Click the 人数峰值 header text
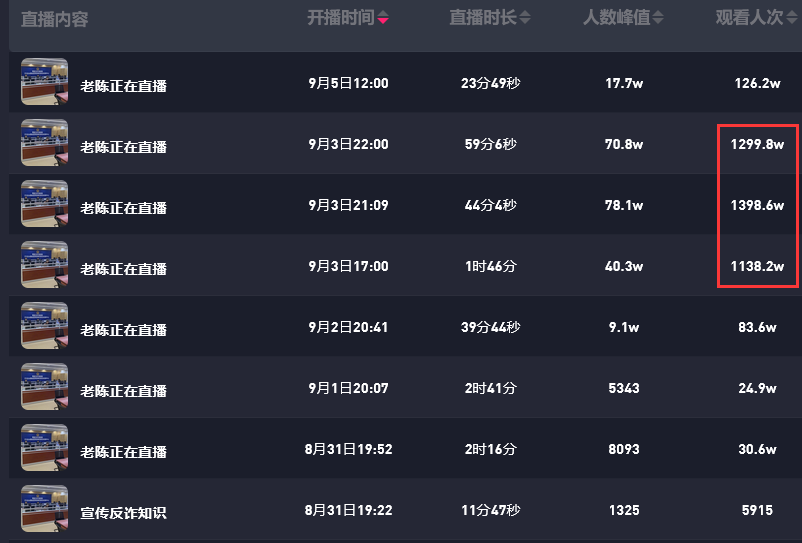Image resolution: width=802 pixels, height=543 pixels. click(x=617, y=18)
